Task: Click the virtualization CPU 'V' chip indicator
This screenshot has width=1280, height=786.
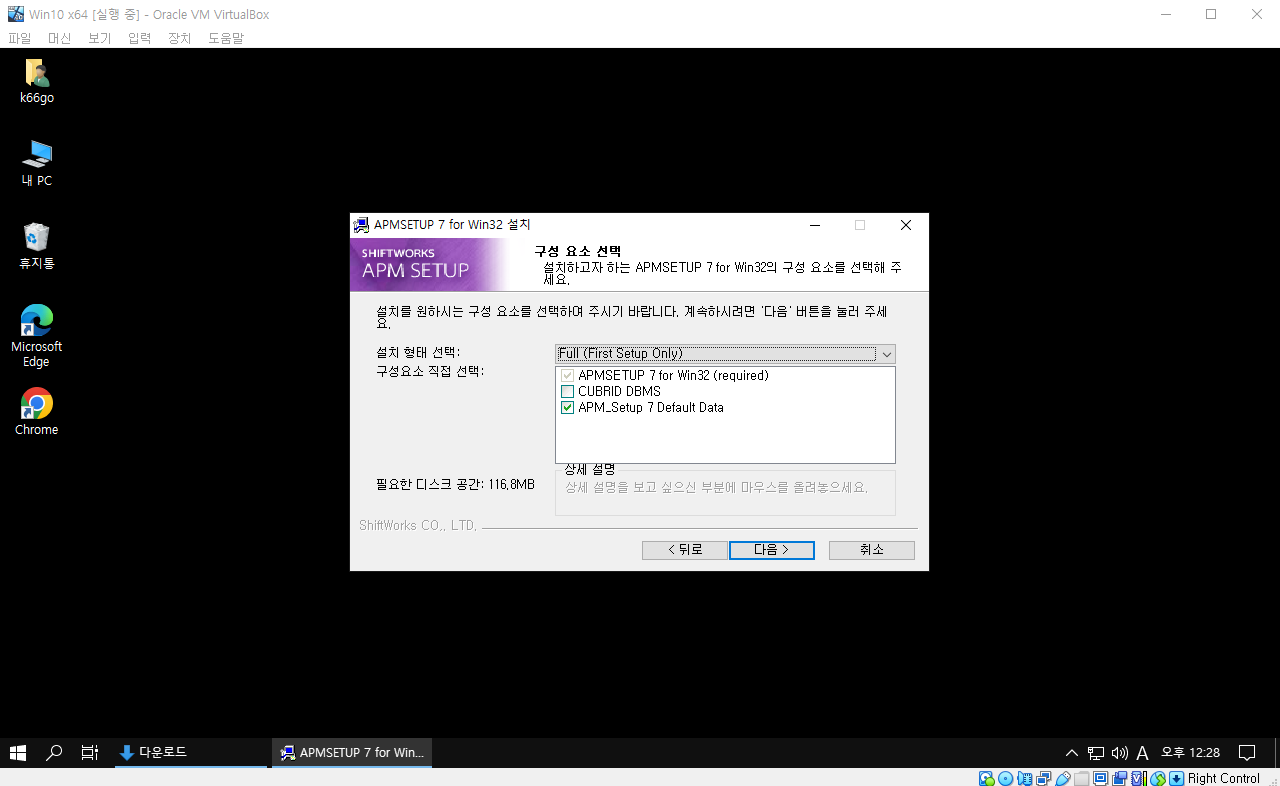Action: [x=1139, y=779]
